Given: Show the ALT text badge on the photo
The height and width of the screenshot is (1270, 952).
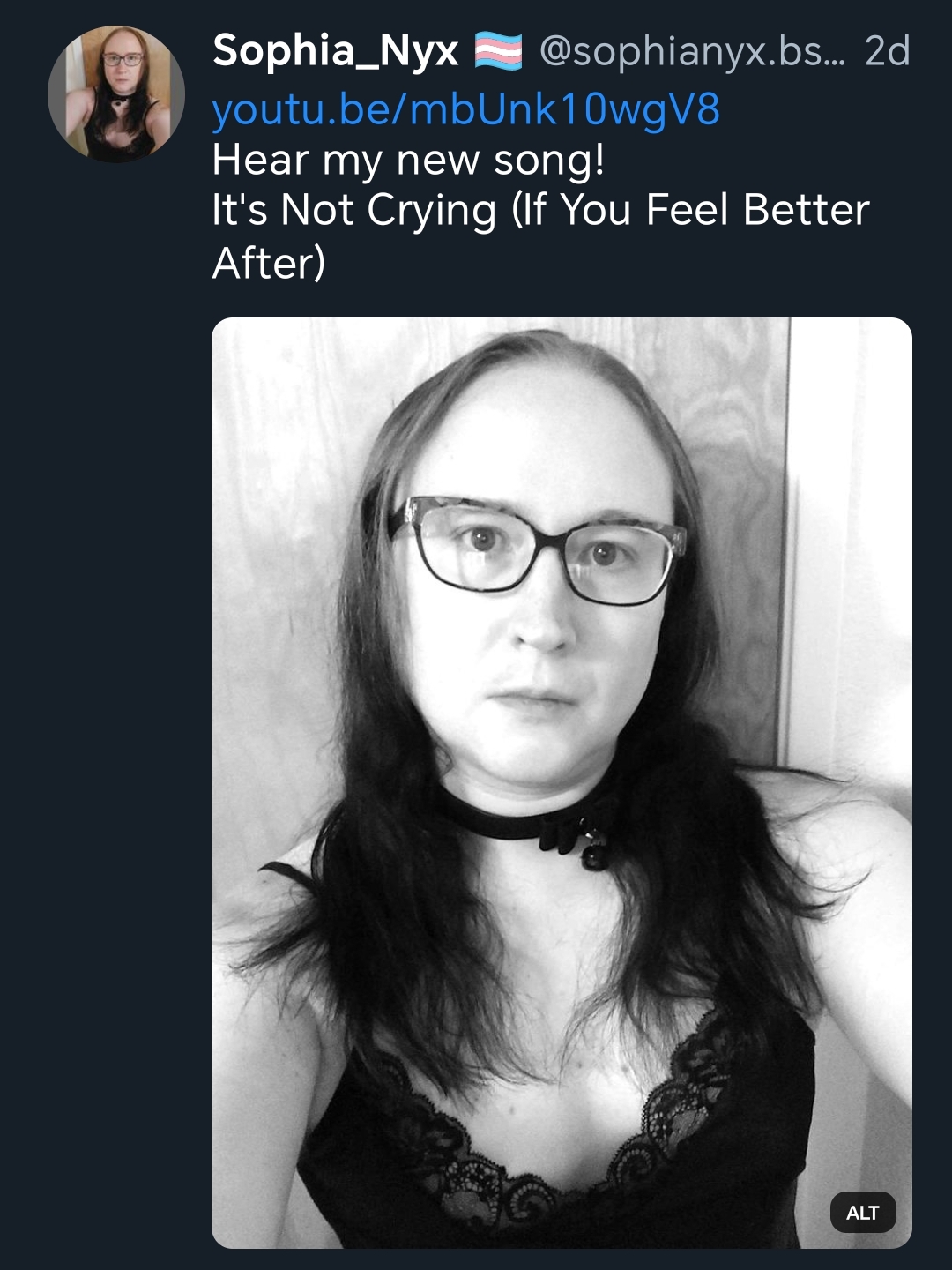Looking at the screenshot, I should pyautogui.click(x=863, y=1213).
